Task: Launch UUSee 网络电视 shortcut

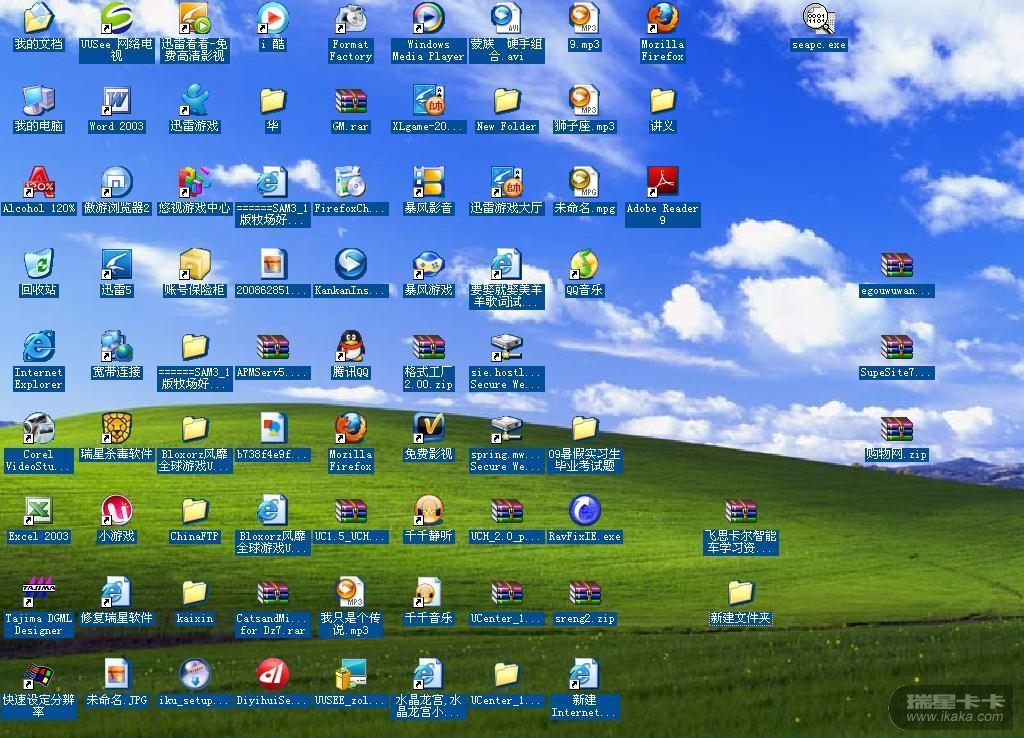Action: 116,19
